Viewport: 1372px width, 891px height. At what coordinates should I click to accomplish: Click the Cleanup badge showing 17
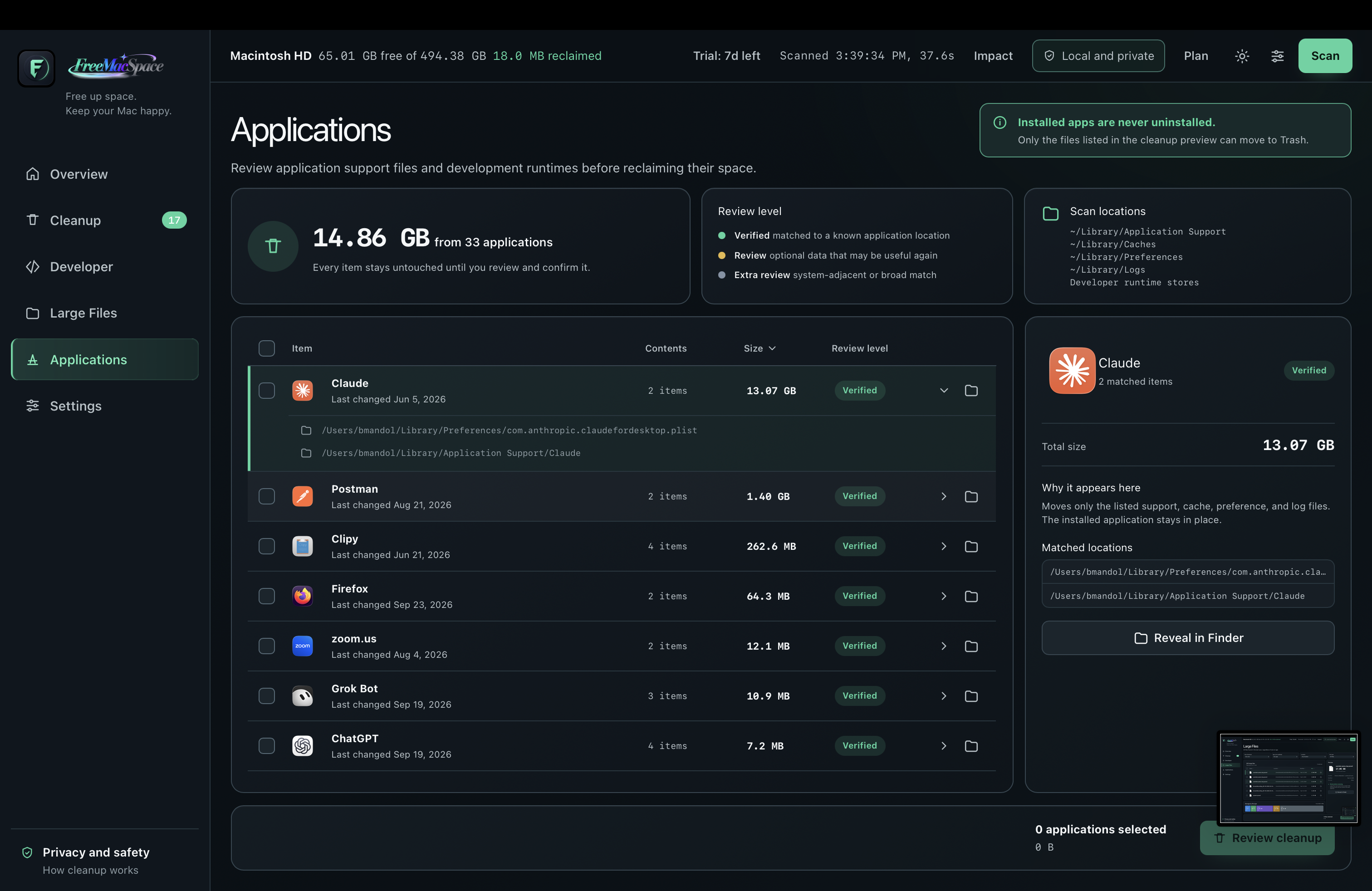point(174,220)
